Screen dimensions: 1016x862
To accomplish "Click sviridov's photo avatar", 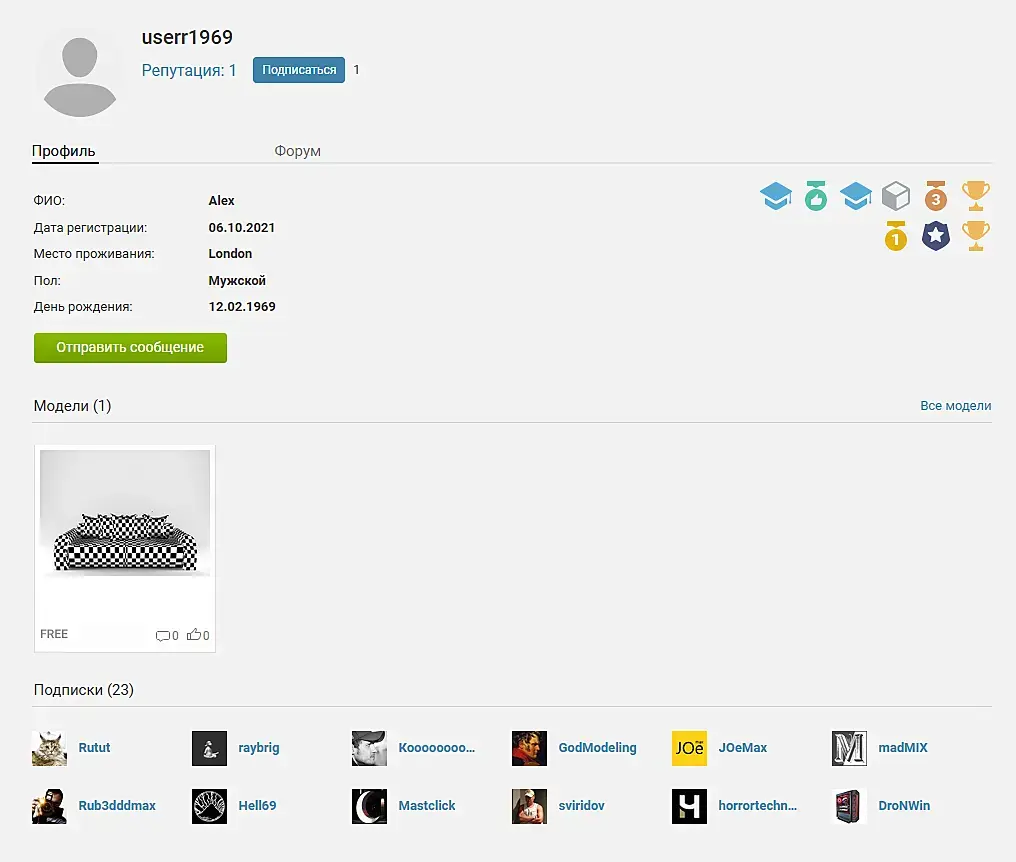I will [529, 806].
